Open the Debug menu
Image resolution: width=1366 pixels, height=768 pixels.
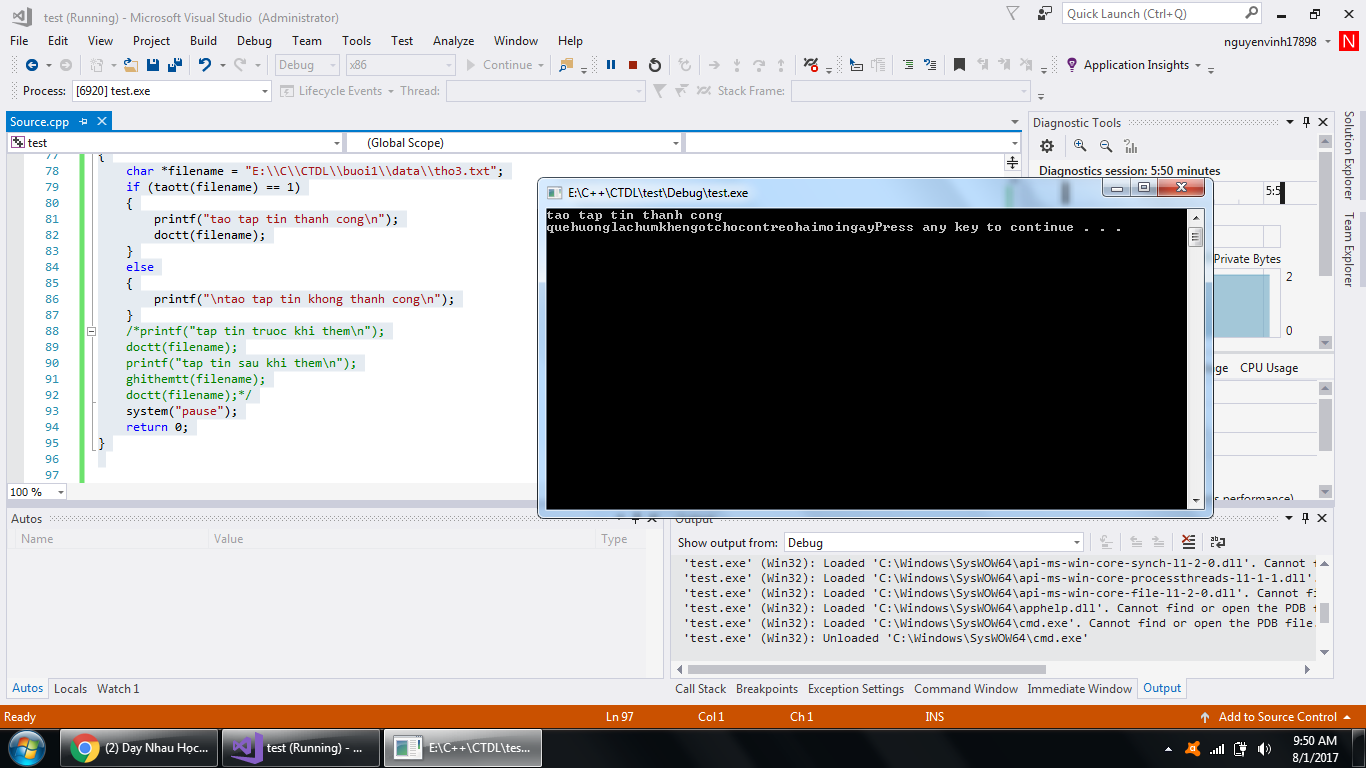(253, 41)
